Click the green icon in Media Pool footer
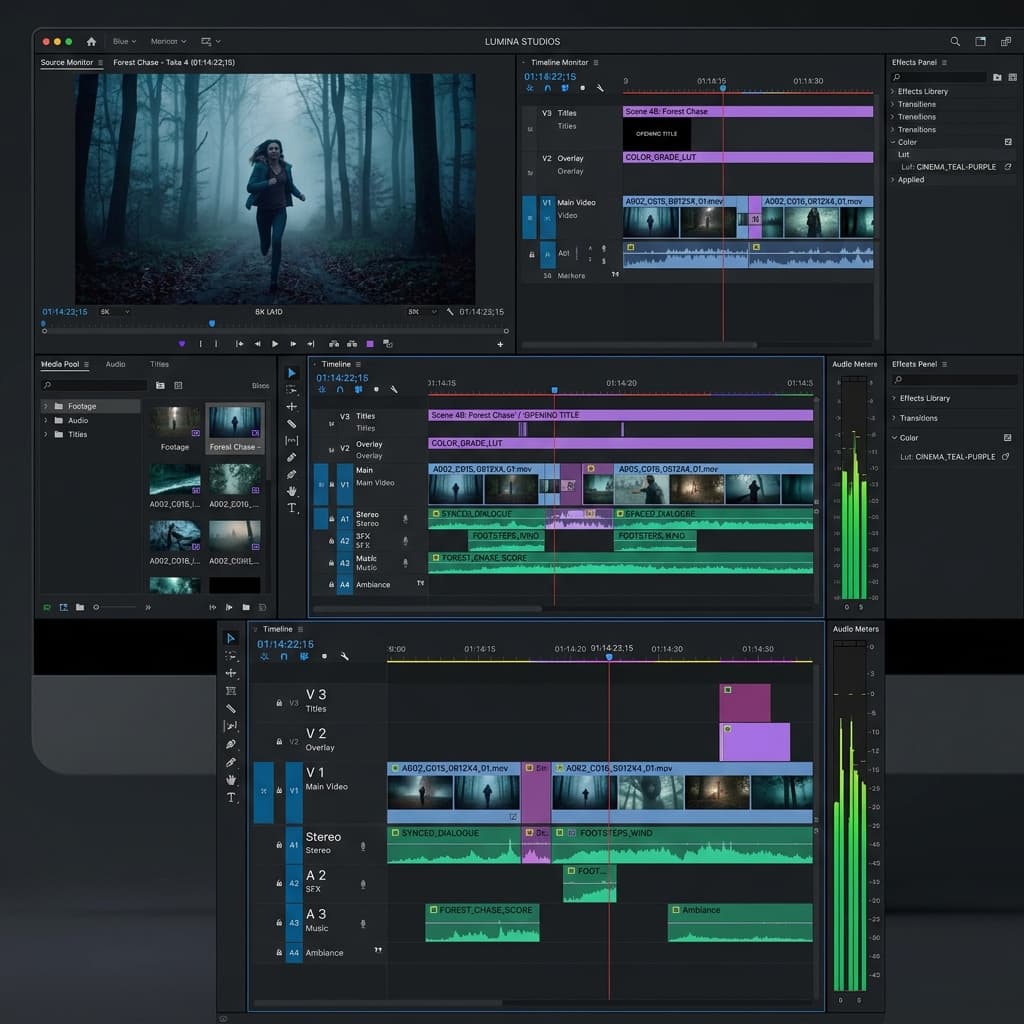Screen dimensions: 1024x1024 47,607
